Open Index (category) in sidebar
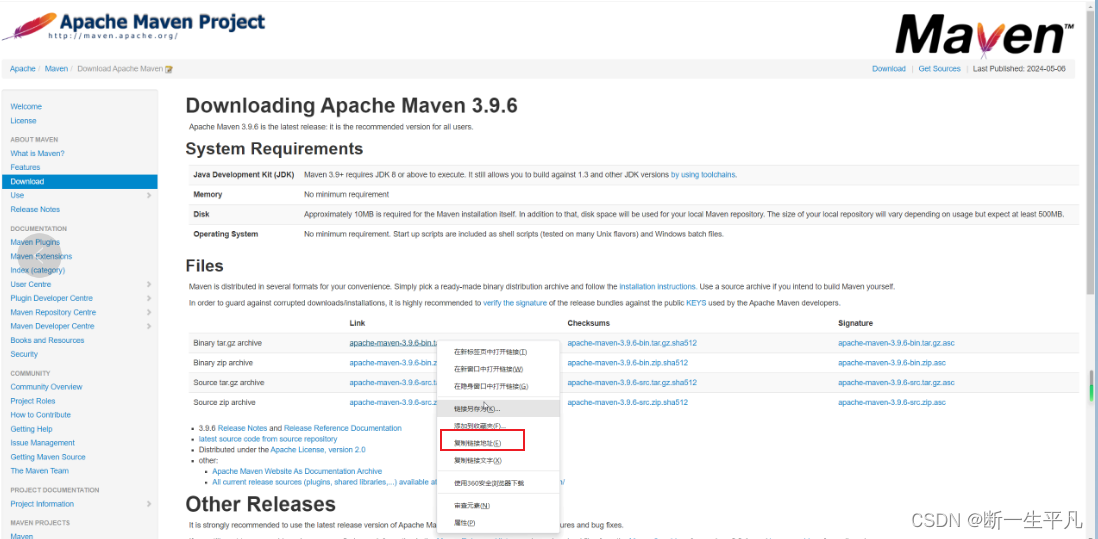The height and width of the screenshot is (539, 1098). (x=38, y=270)
